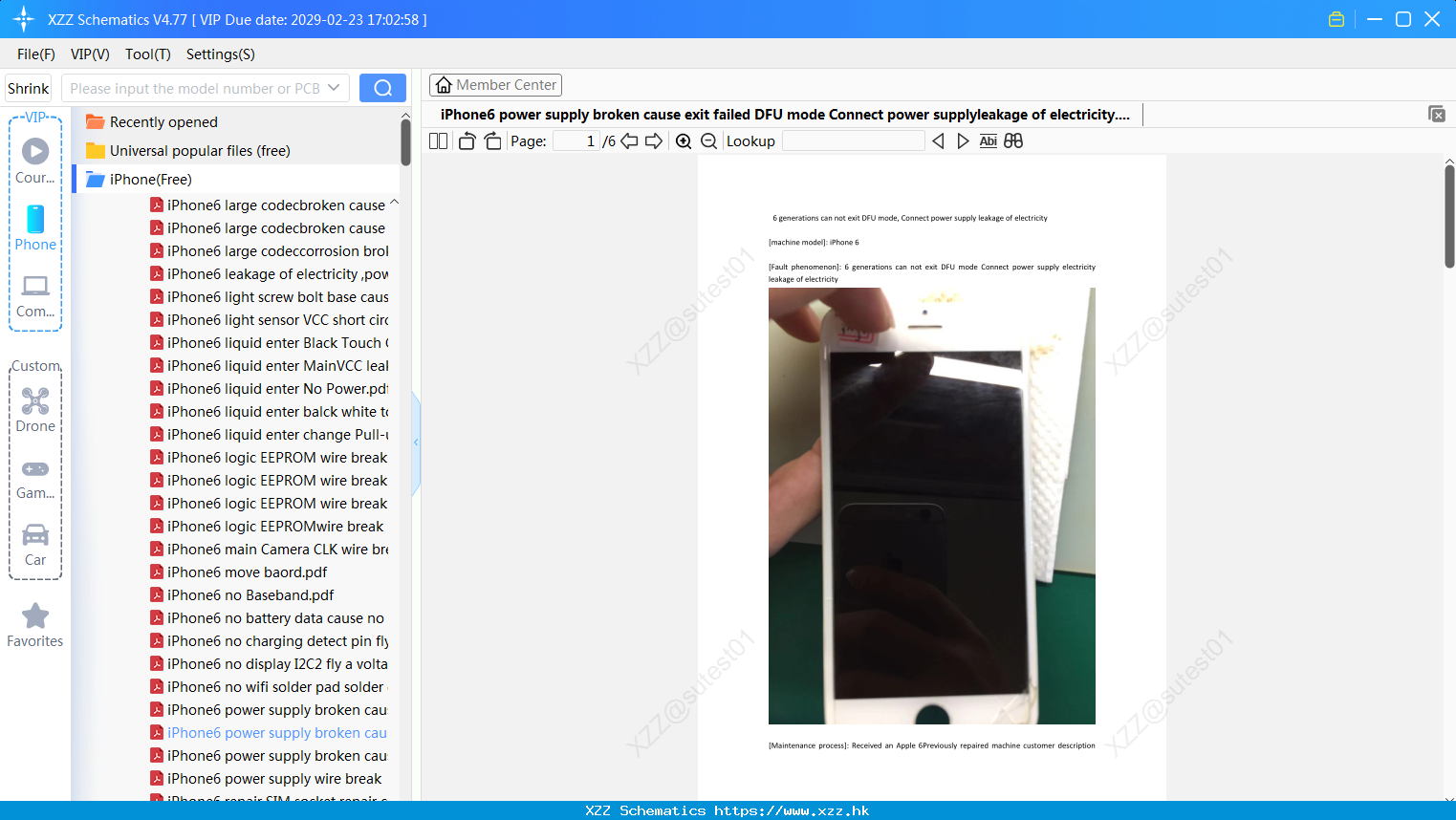The image size is (1456, 820).
Task: Open iPhone6 main Camera CLK file
Action: (270, 550)
